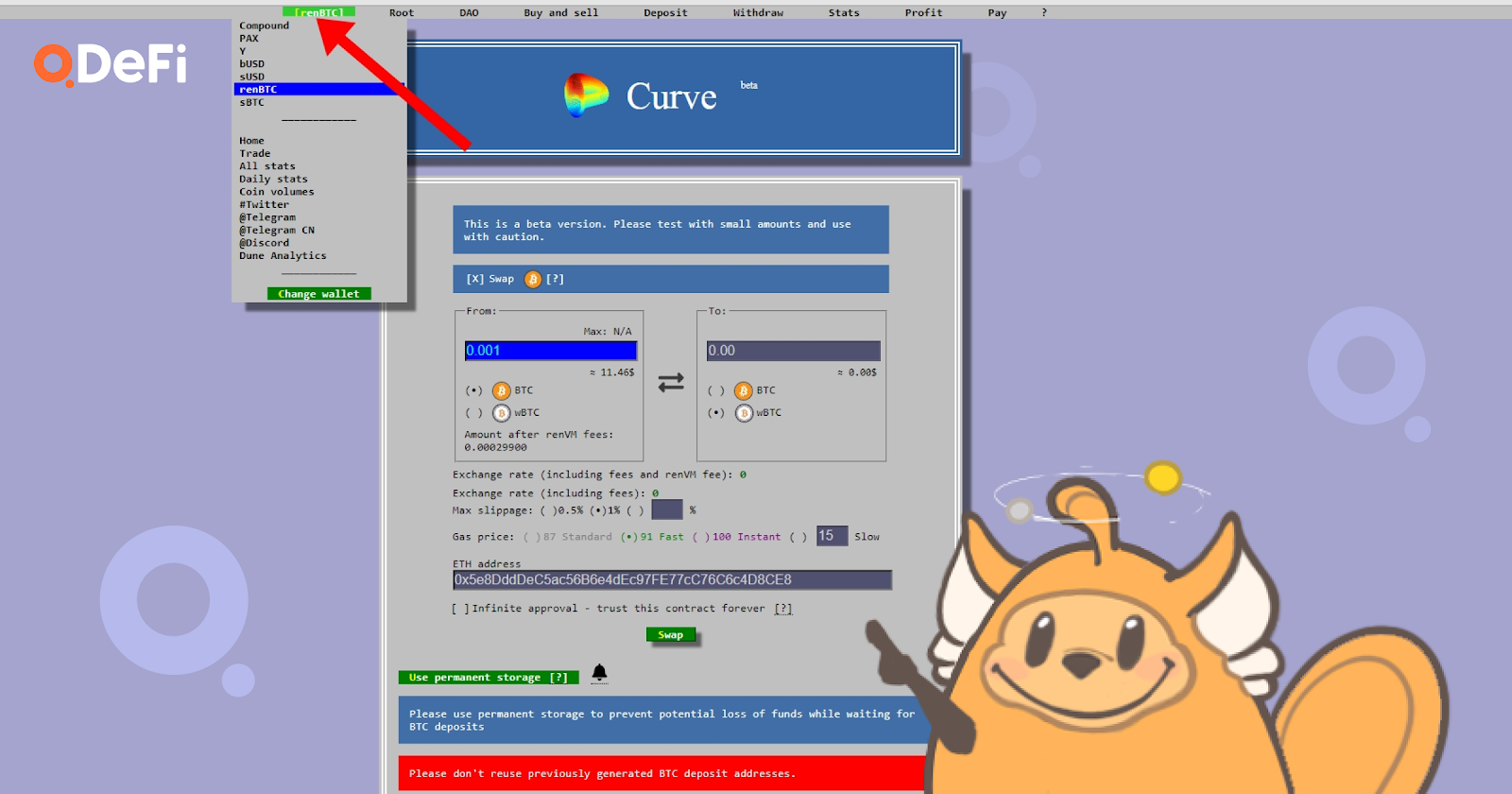Select 100 Instant gas price
The width and height of the screenshot is (1512, 794).
coord(701,537)
